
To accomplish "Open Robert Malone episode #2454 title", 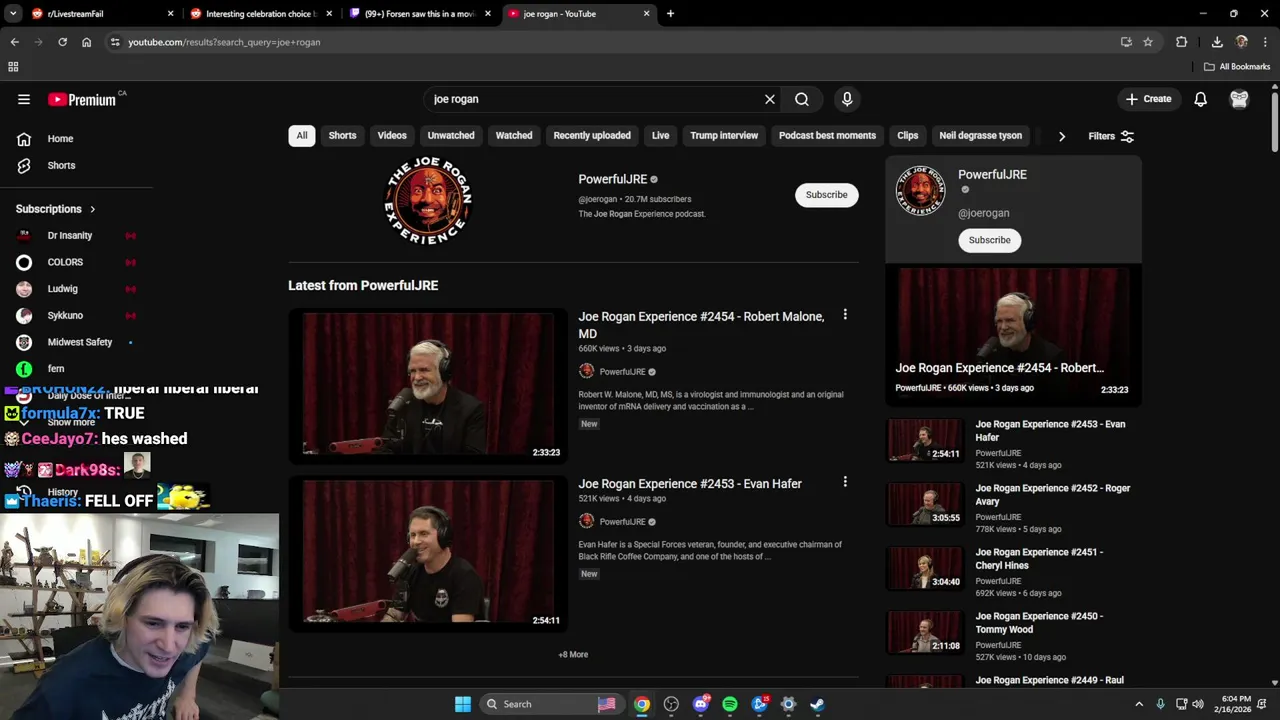I will coord(701,325).
